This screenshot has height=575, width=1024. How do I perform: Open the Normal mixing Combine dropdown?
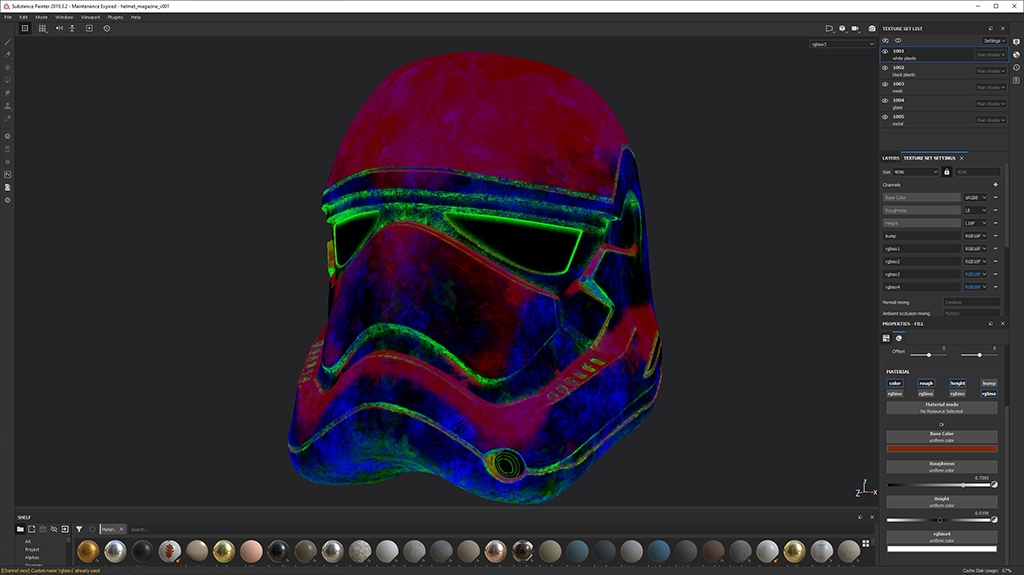972,303
